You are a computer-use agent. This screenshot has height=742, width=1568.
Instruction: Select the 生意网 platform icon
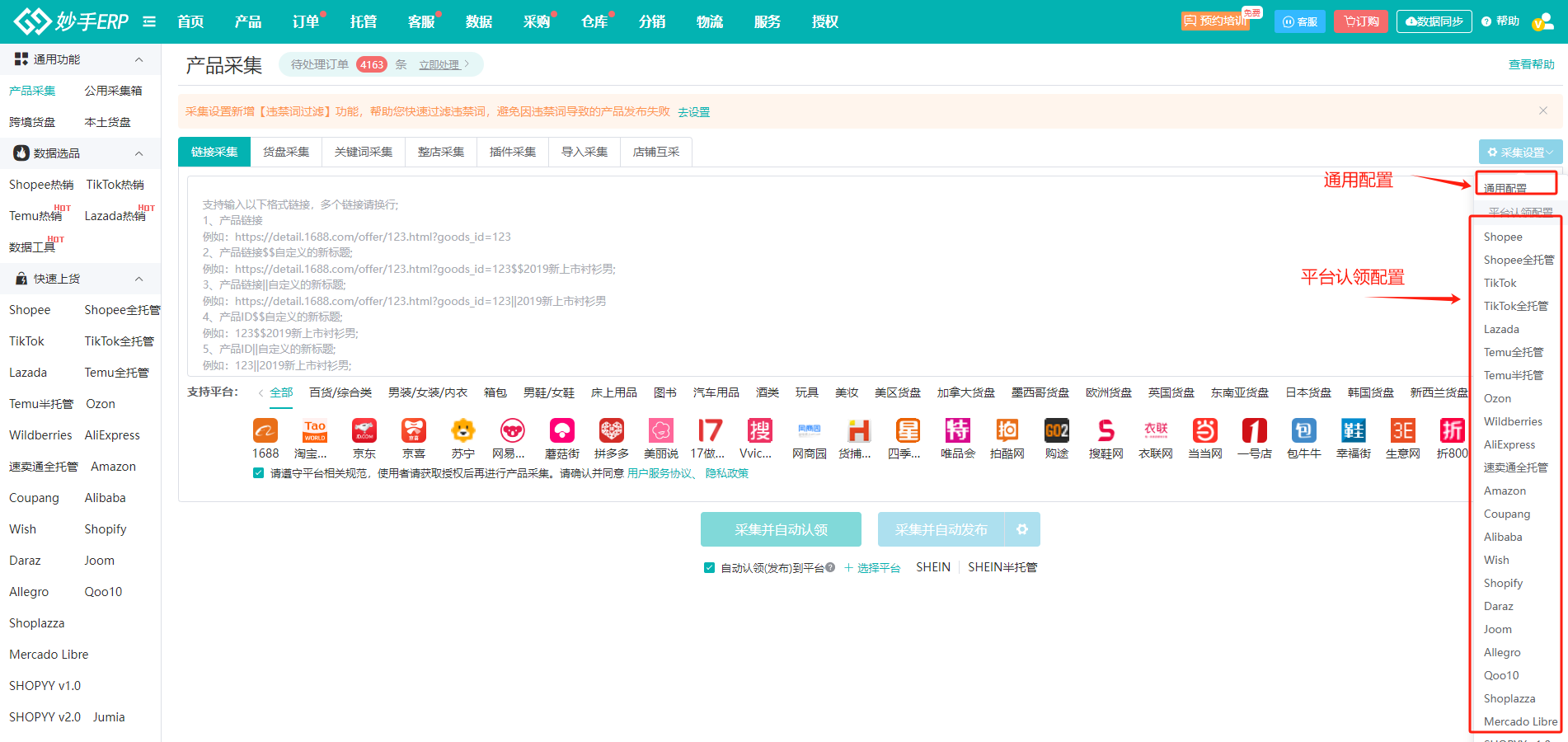coord(1403,430)
